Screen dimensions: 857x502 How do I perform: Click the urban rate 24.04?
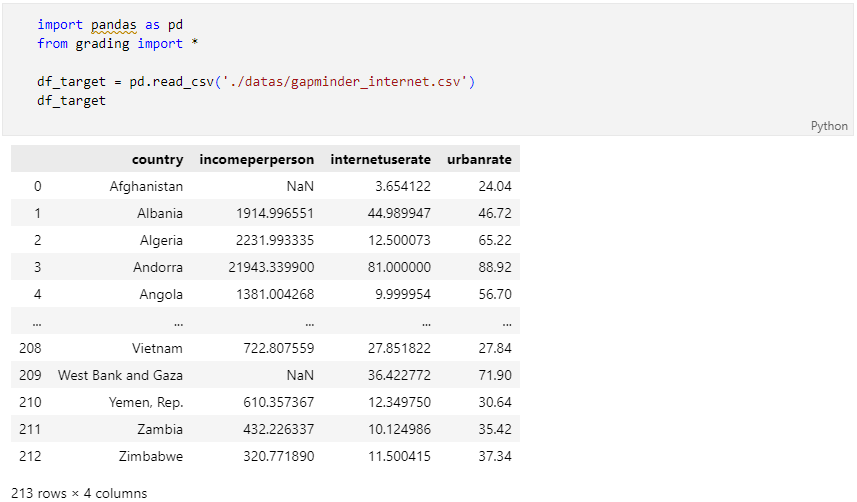[x=495, y=186]
